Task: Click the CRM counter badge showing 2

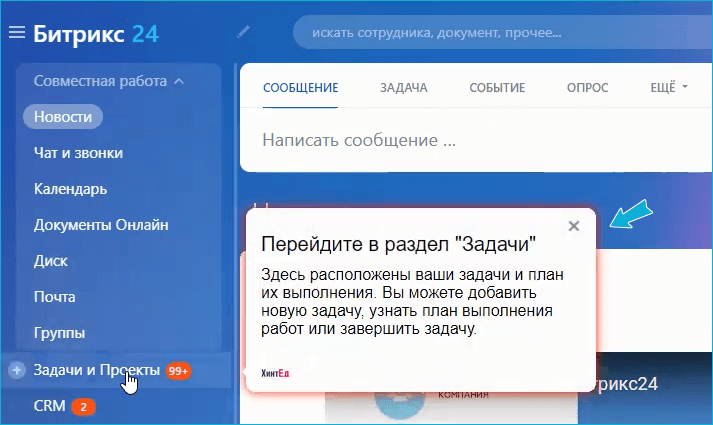Action: pos(83,407)
